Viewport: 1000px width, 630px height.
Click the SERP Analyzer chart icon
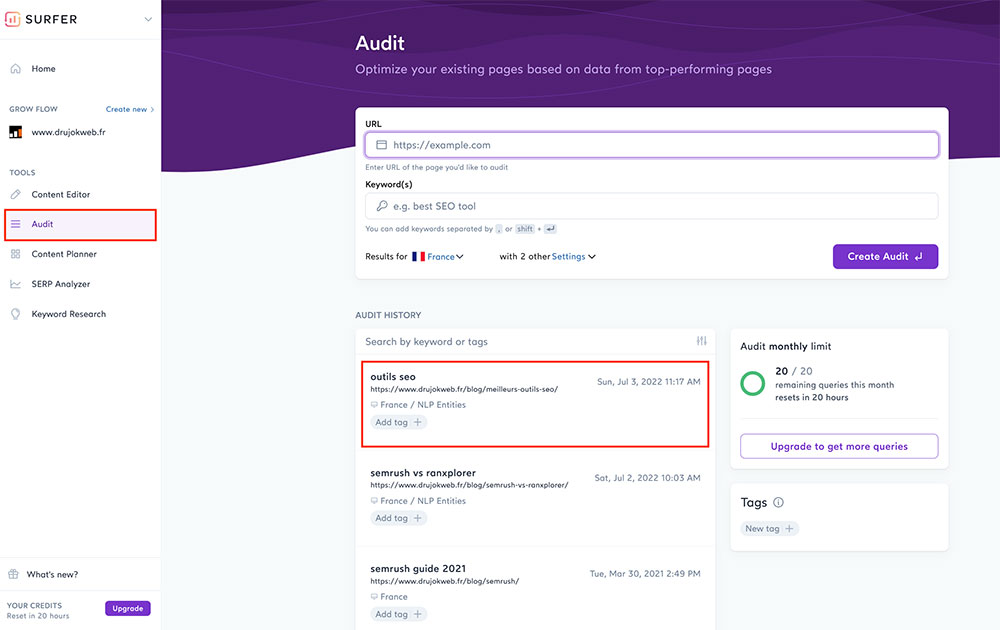pos(16,284)
